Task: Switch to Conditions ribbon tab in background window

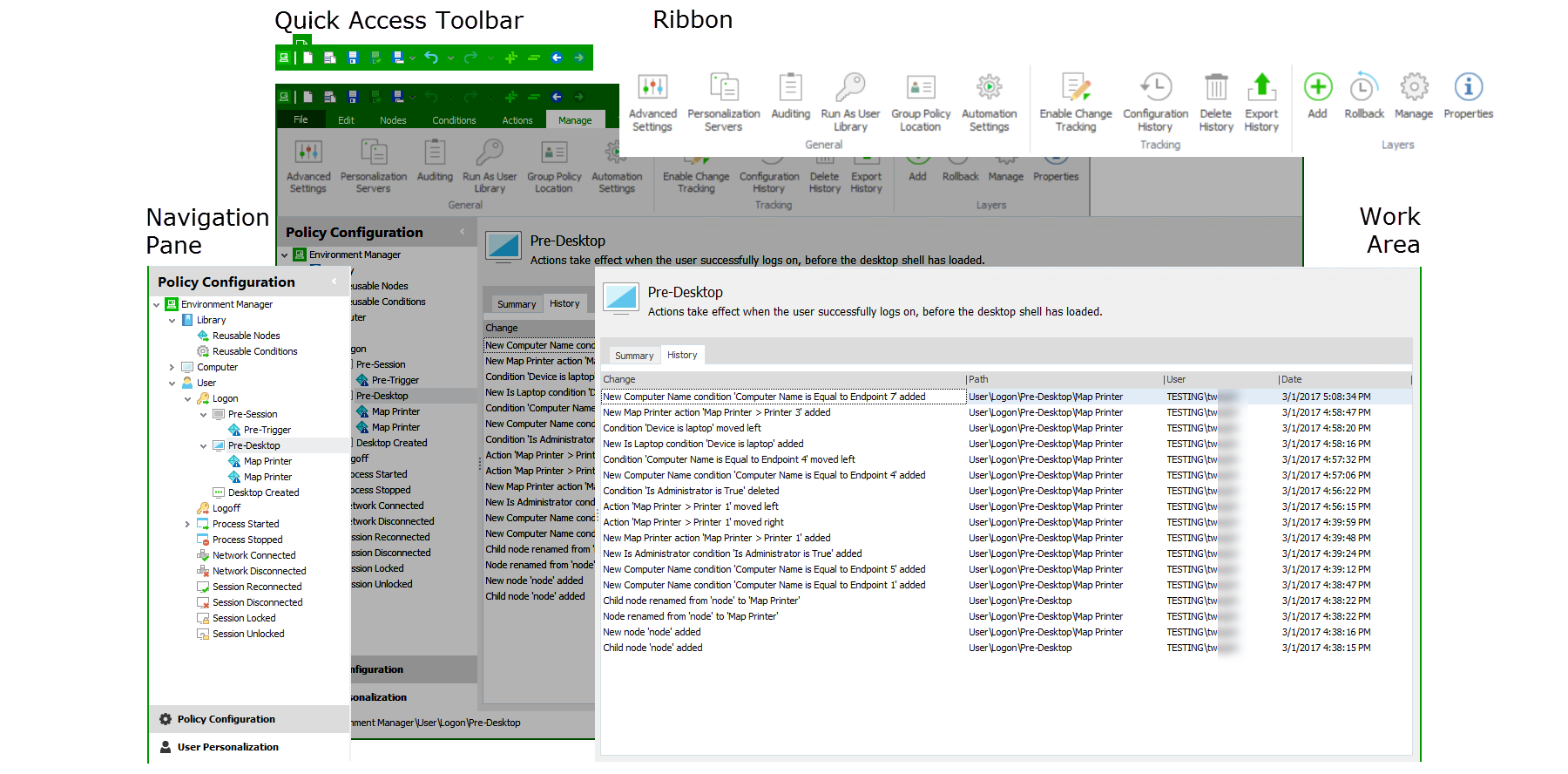Action: click(x=454, y=120)
